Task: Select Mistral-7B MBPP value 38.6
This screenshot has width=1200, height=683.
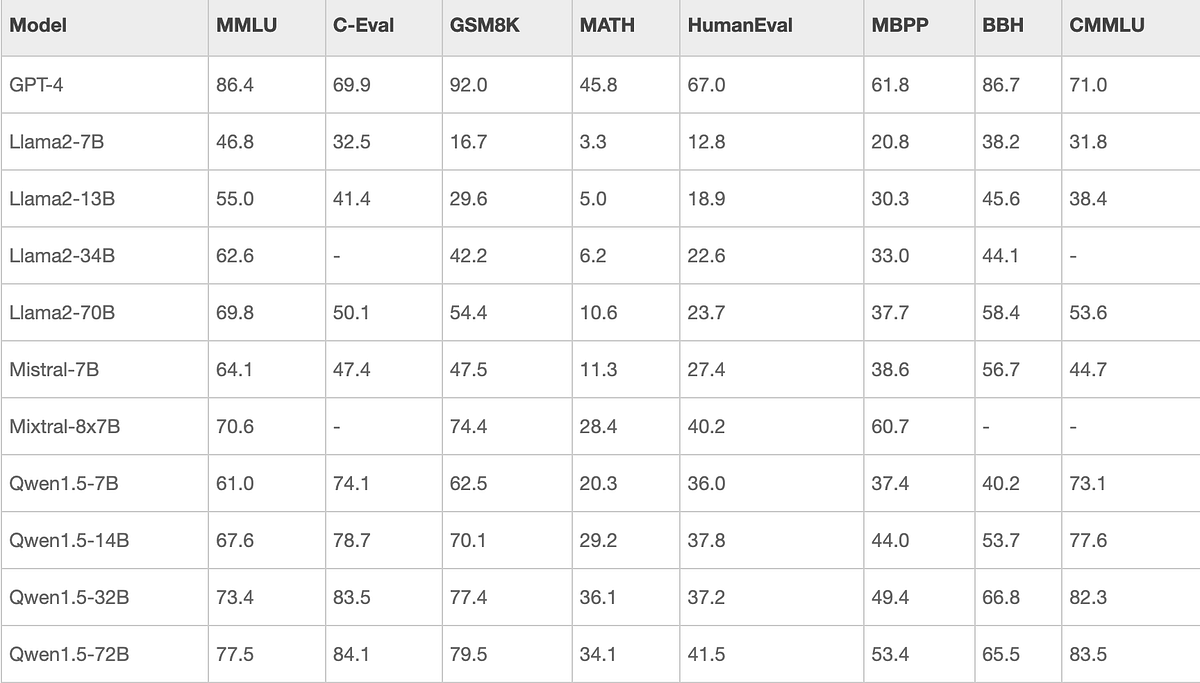Action: click(890, 370)
